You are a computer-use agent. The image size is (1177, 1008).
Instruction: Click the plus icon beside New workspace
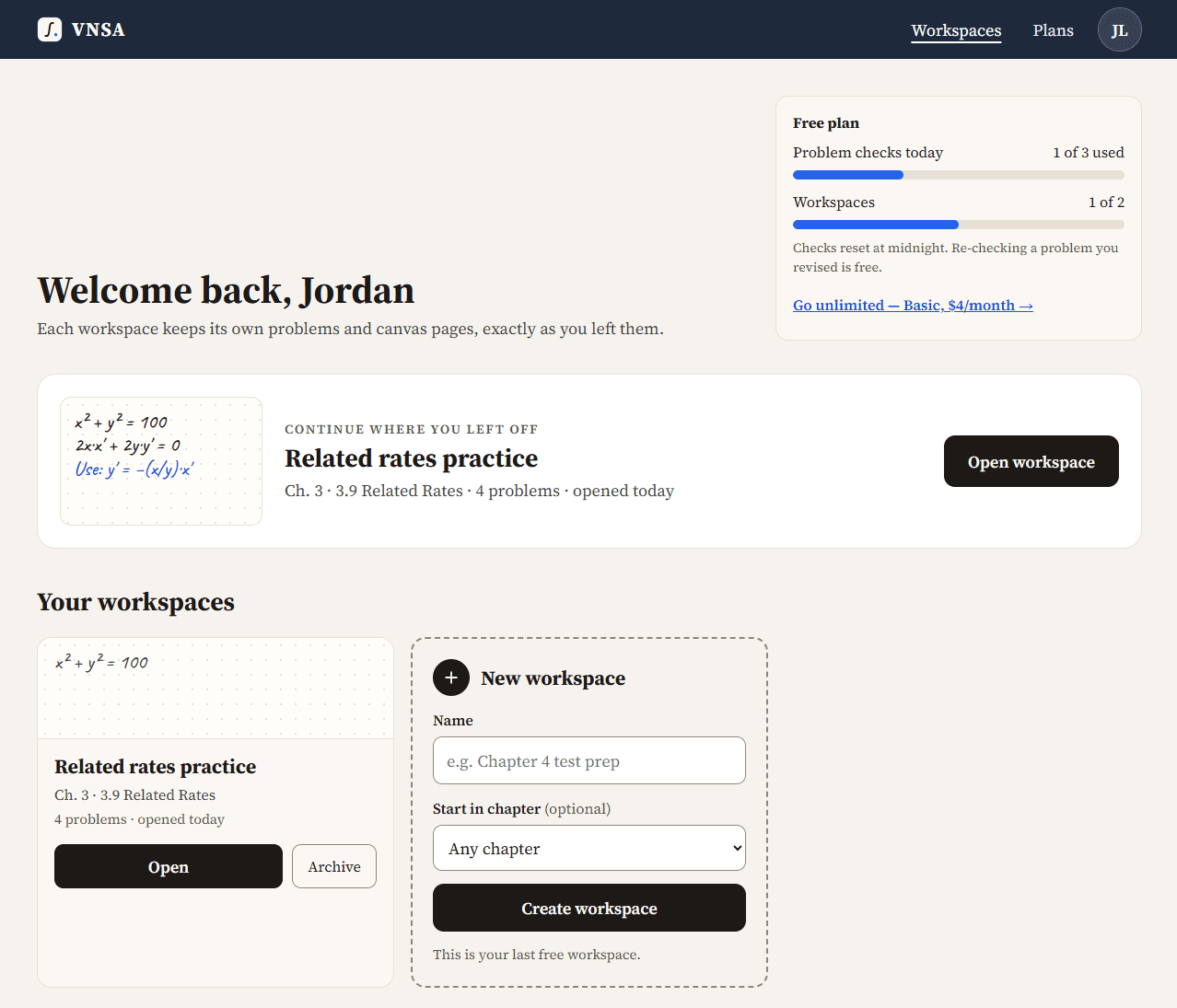pyautogui.click(x=451, y=678)
